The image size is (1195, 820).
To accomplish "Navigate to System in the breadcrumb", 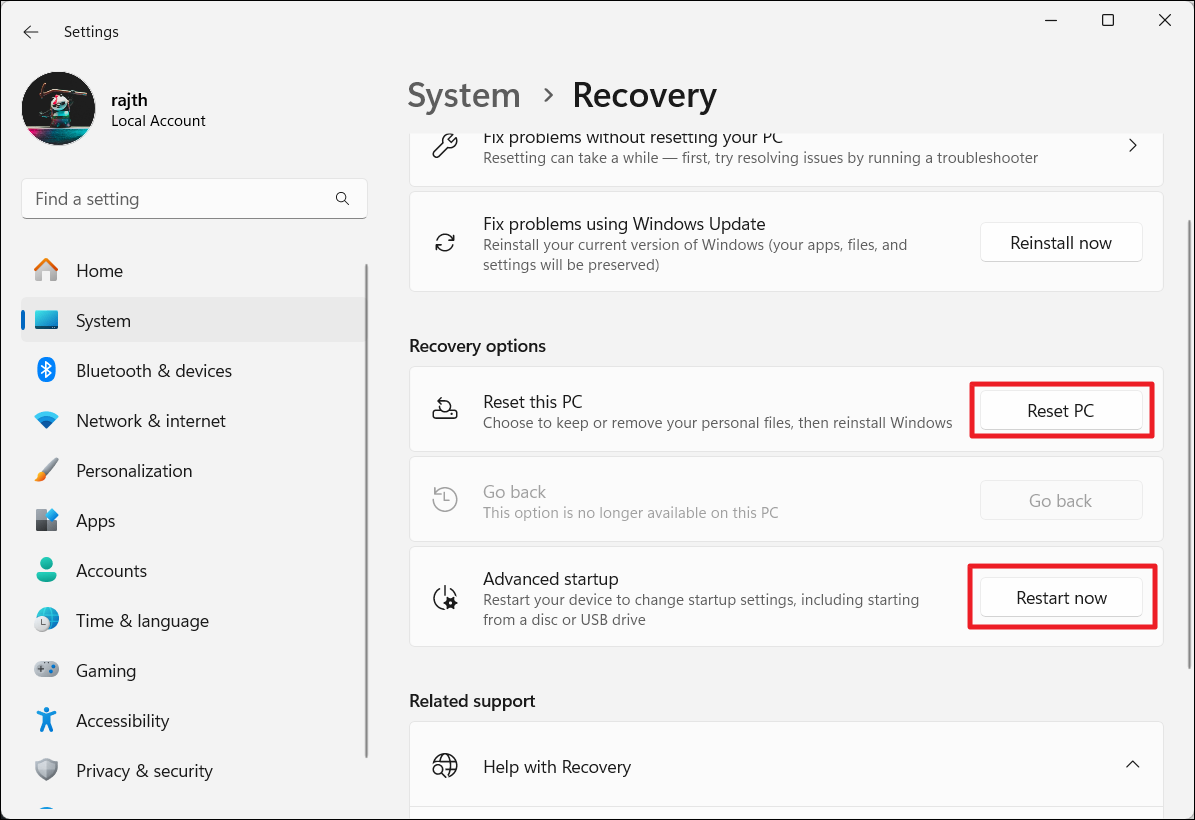I will coord(464,96).
